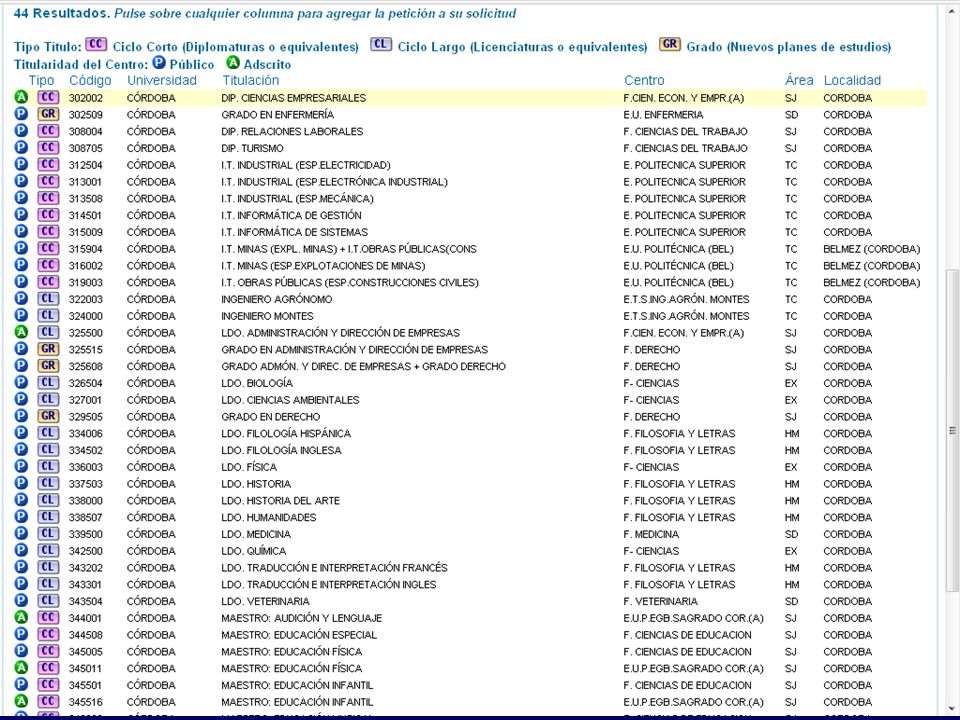Click the CL badge for INGENIERO AGRÓNOMO
960x720 pixels.
click(48, 299)
